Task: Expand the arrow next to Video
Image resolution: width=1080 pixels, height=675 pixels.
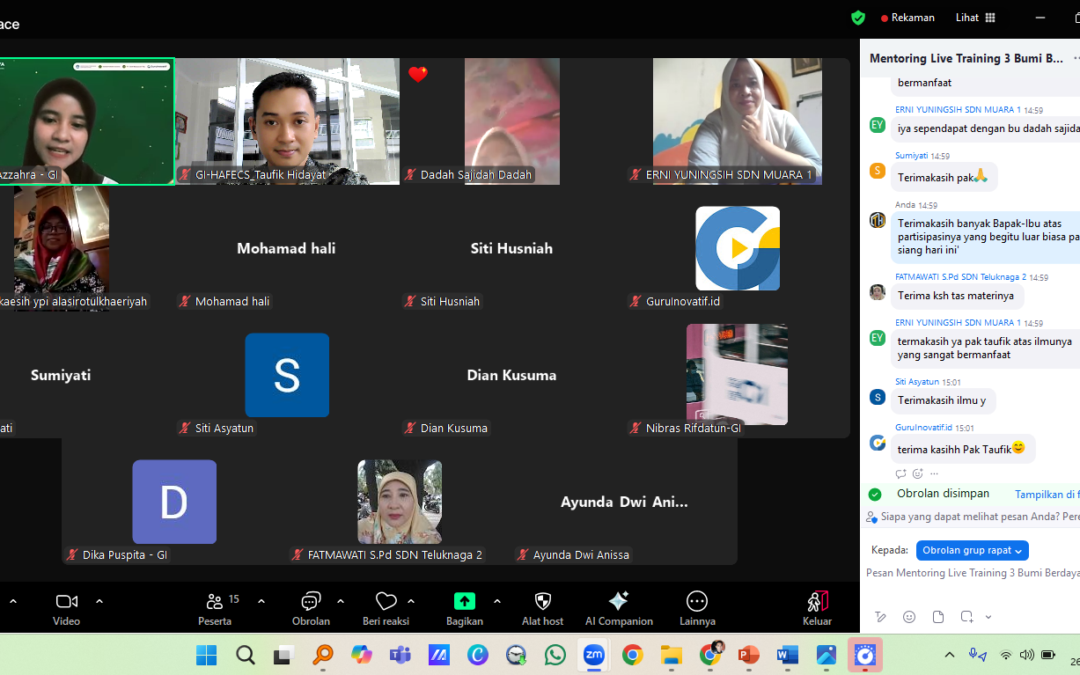Action: click(x=99, y=601)
